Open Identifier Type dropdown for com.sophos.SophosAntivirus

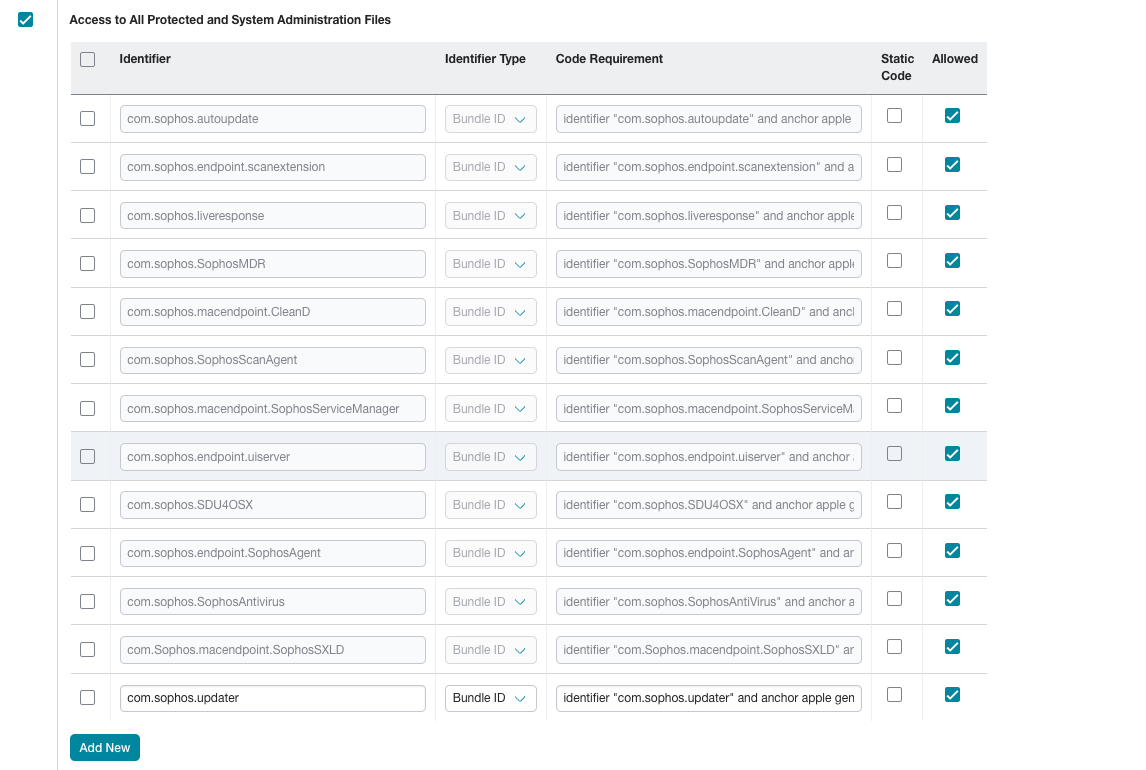(490, 602)
